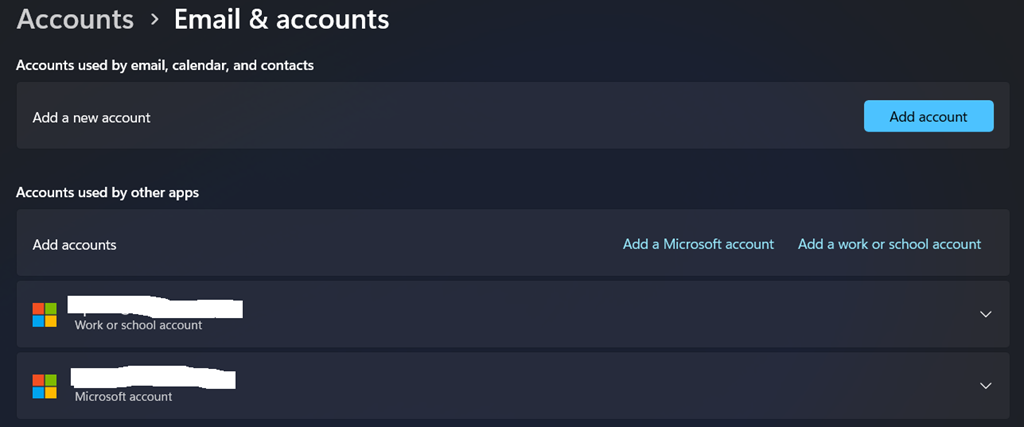Go back to Accounts in the breadcrumb
This screenshot has height=427, width=1024.
[x=76, y=18]
